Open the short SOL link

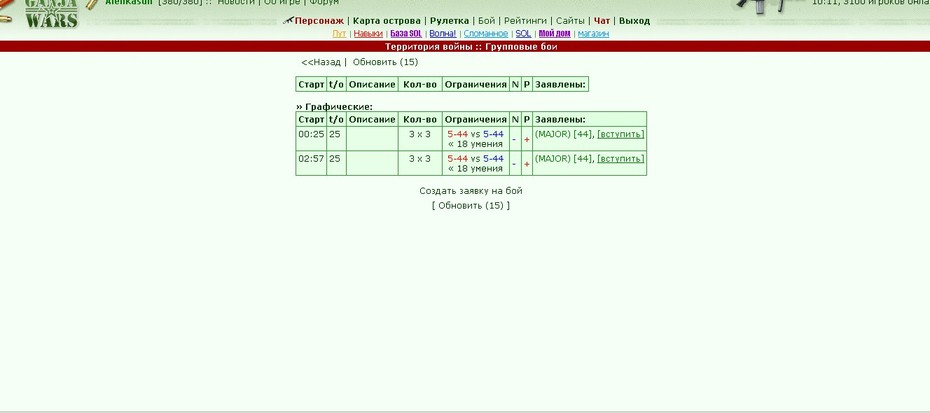(x=523, y=34)
